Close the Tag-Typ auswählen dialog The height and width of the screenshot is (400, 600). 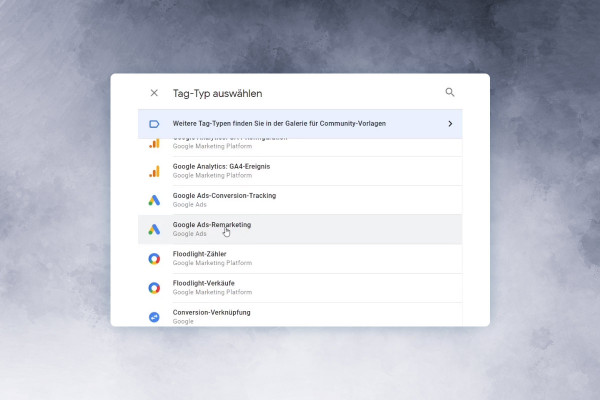(154, 93)
